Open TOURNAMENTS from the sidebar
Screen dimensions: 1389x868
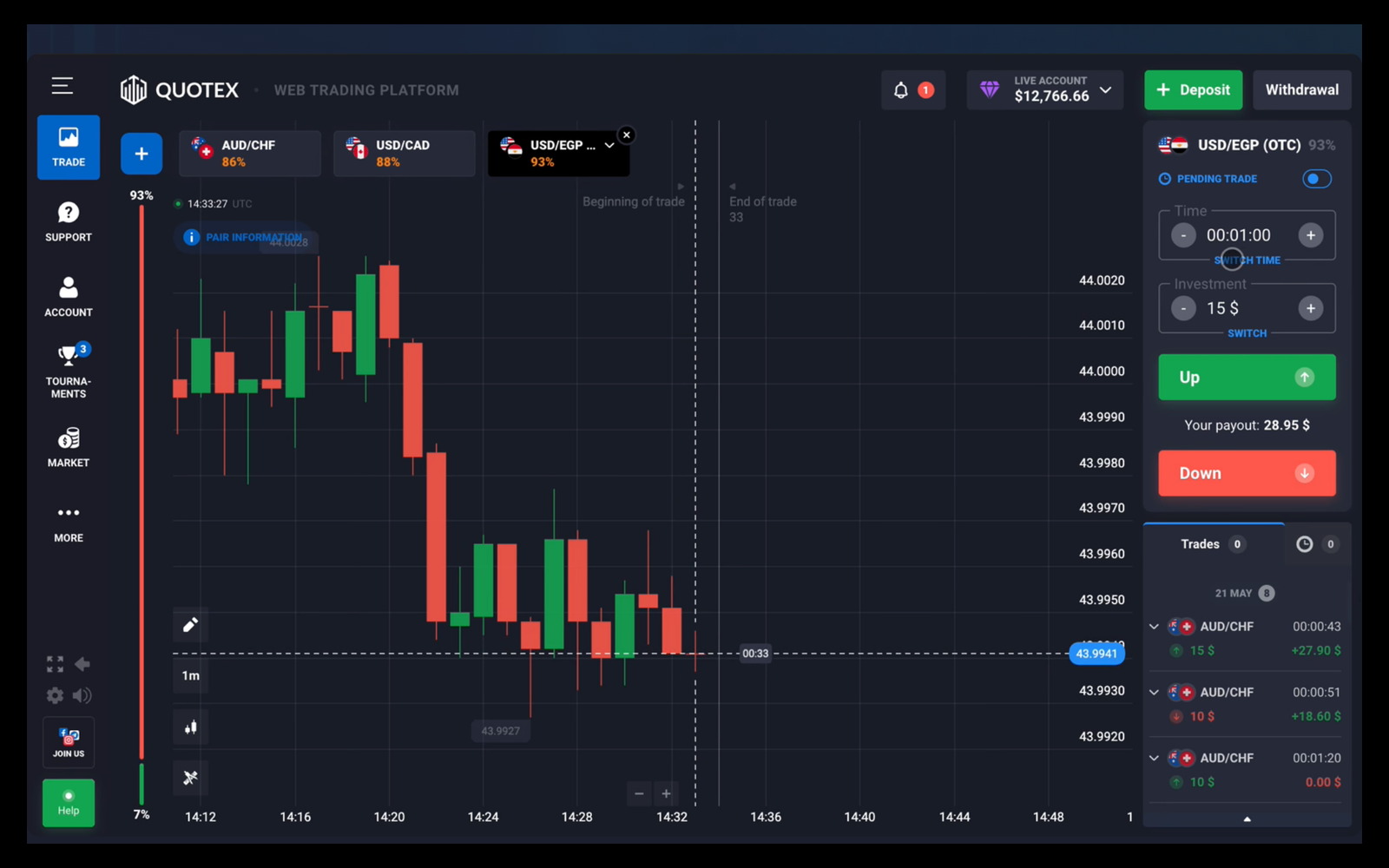coord(69,372)
